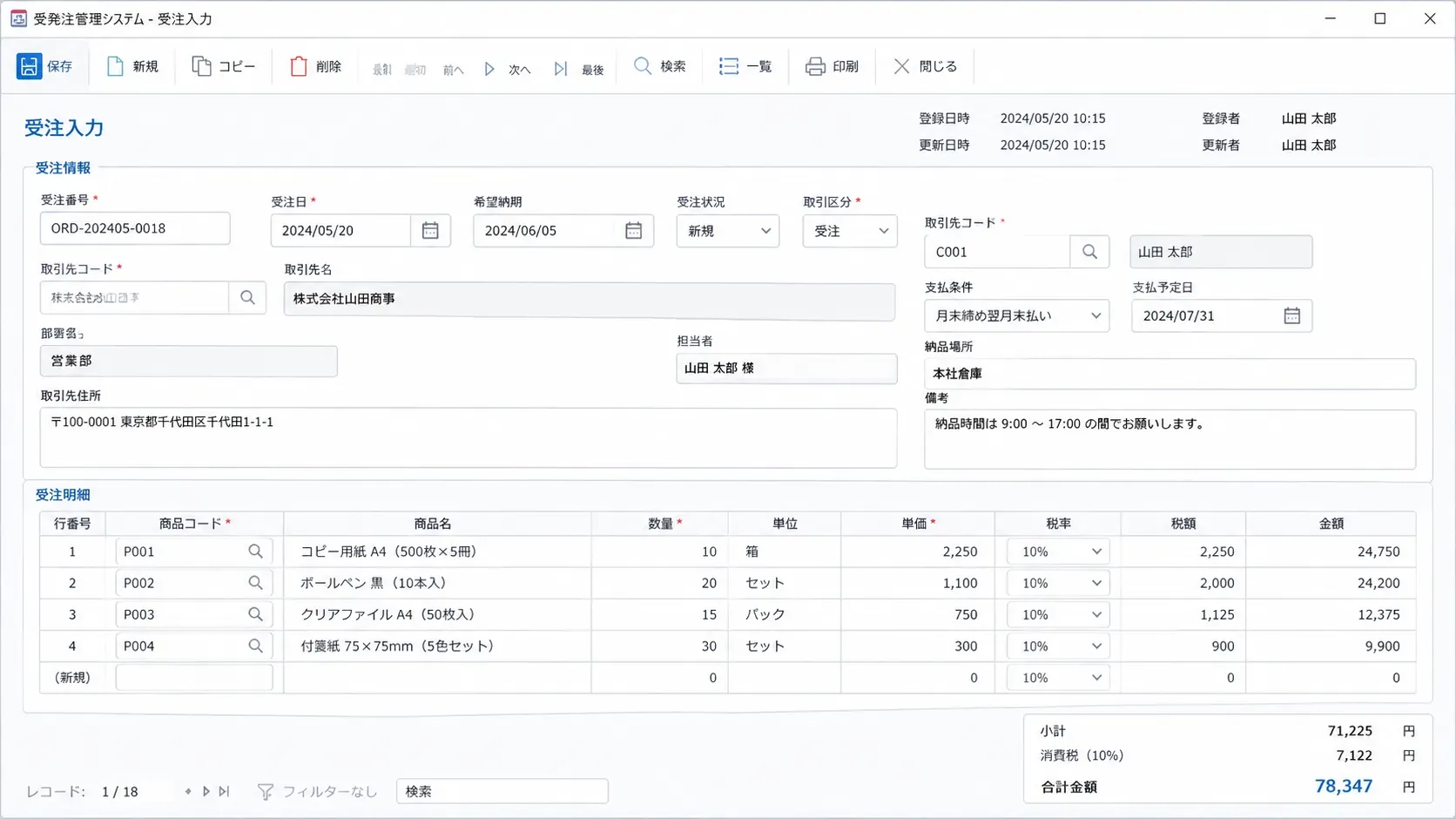Look up product code P004
The width and height of the screenshot is (1456, 819).
click(x=255, y=646)
